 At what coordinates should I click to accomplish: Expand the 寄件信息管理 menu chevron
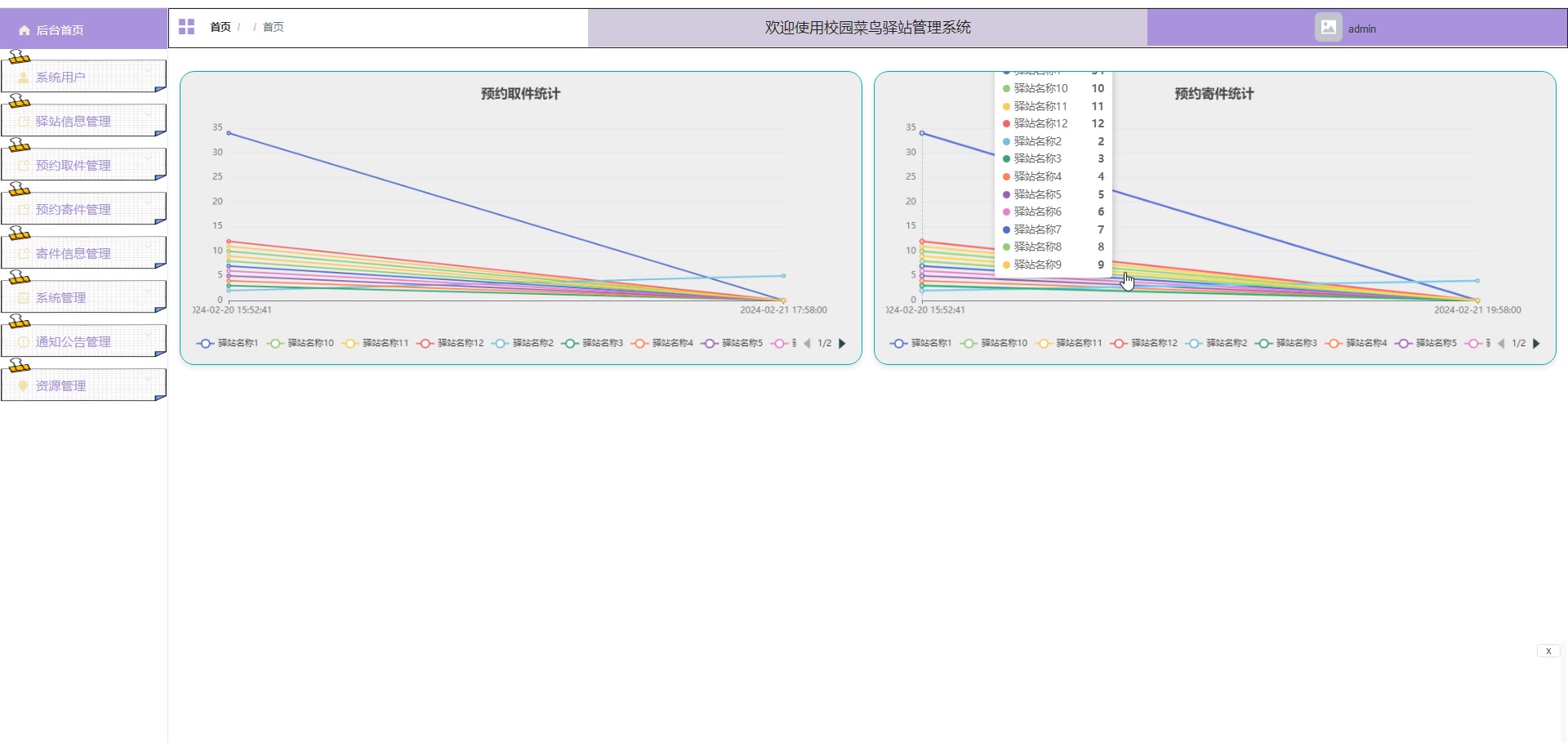pos(148,247)
